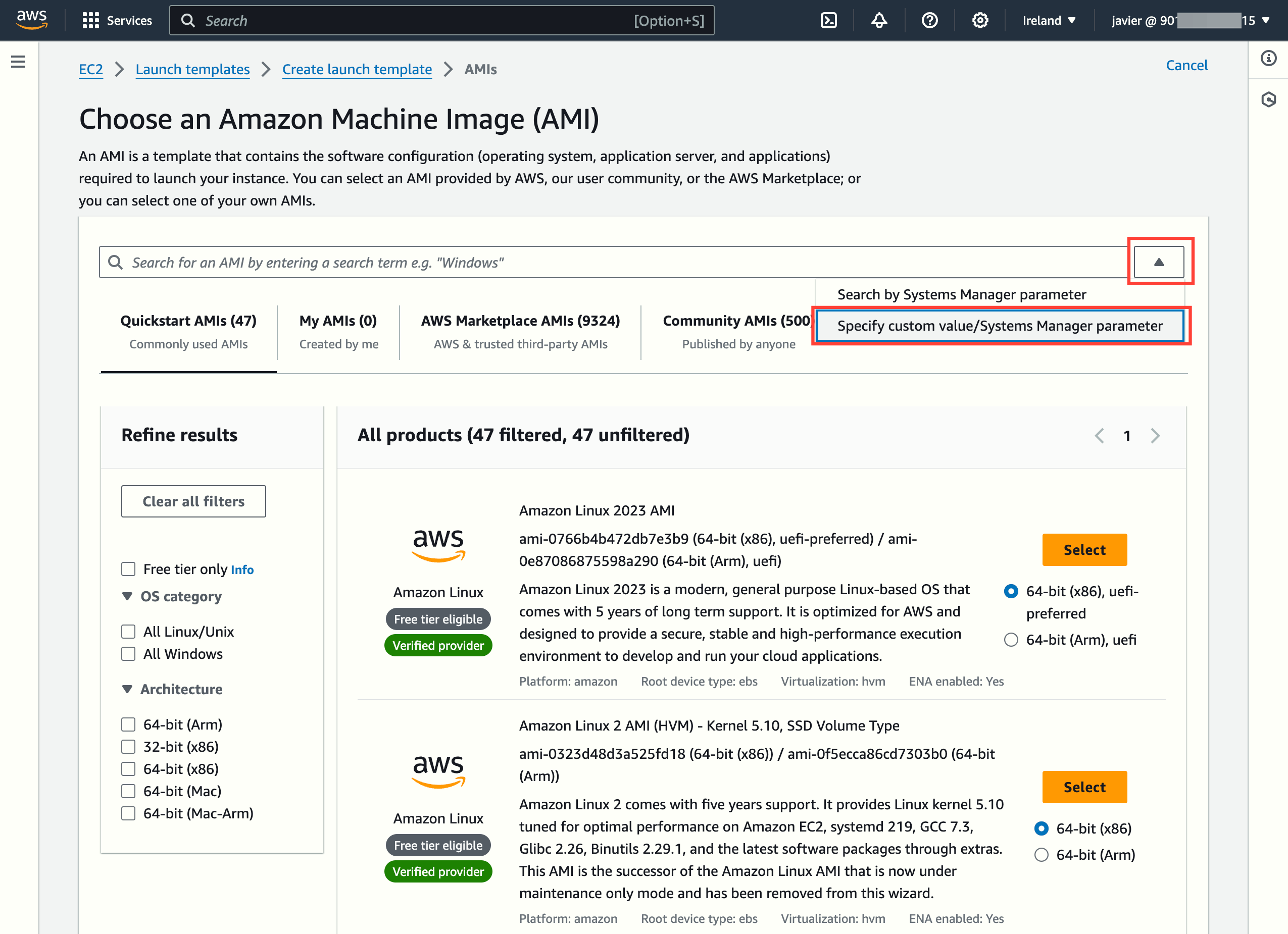Open the Ireland region dropdown

[x=1049, y=20]
